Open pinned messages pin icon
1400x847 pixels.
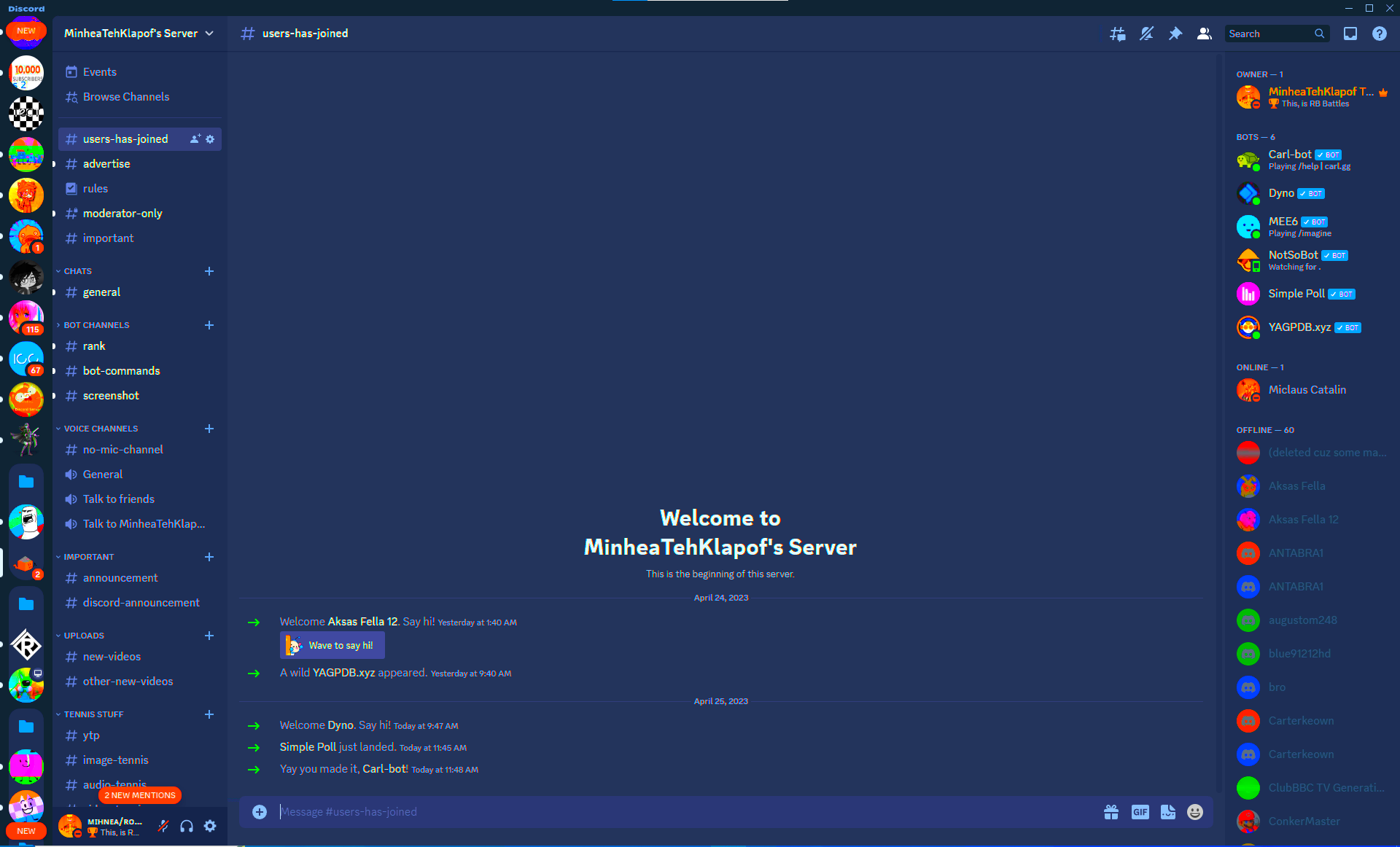tap(1175, 34)
